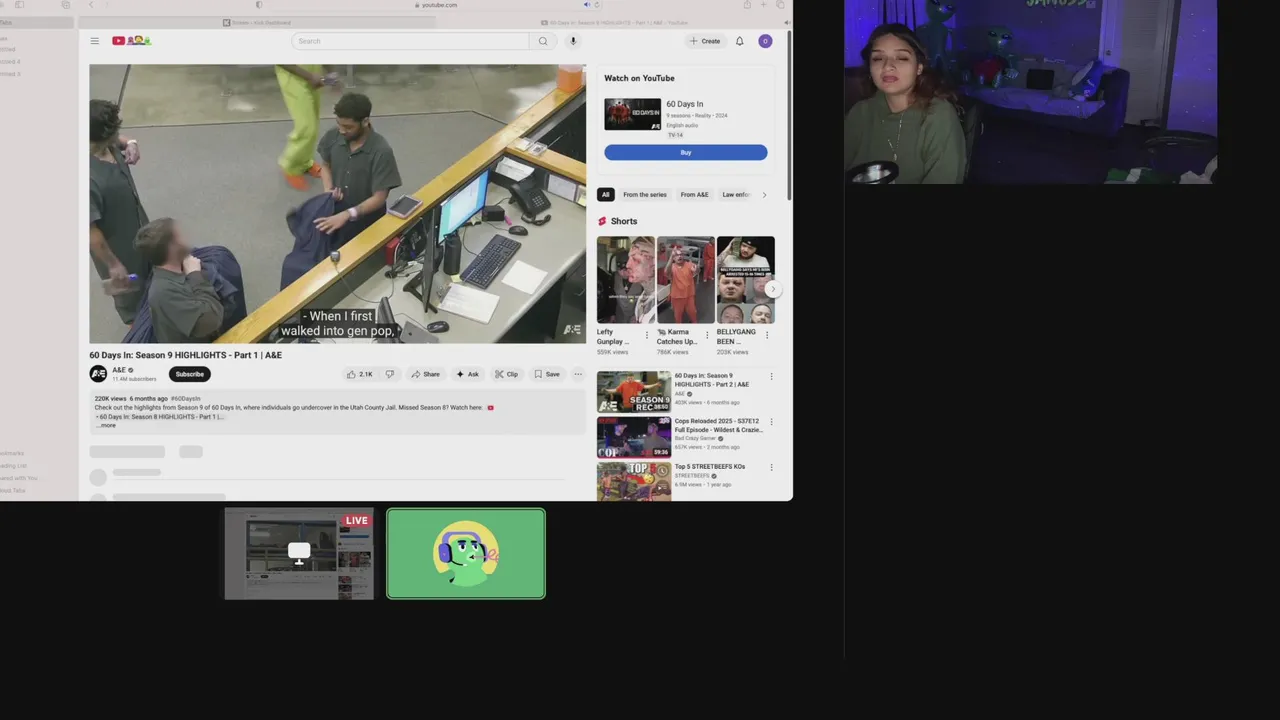This screenshot has width=1280, height=720.
Task: Open options for Season 9 Part 2 video
Action: [x=771, y=377]
